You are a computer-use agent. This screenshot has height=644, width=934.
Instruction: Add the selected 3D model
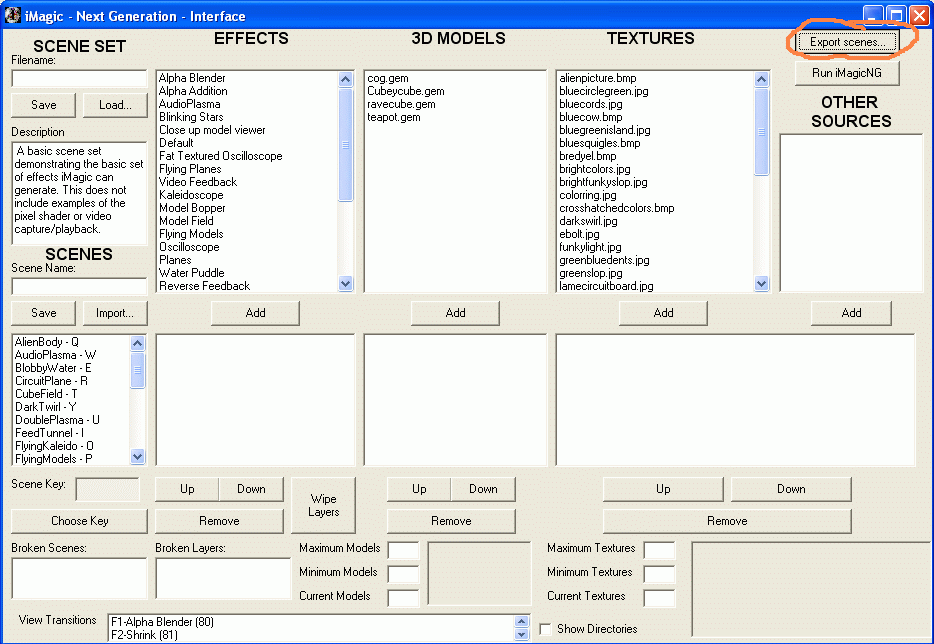point(456,313)
